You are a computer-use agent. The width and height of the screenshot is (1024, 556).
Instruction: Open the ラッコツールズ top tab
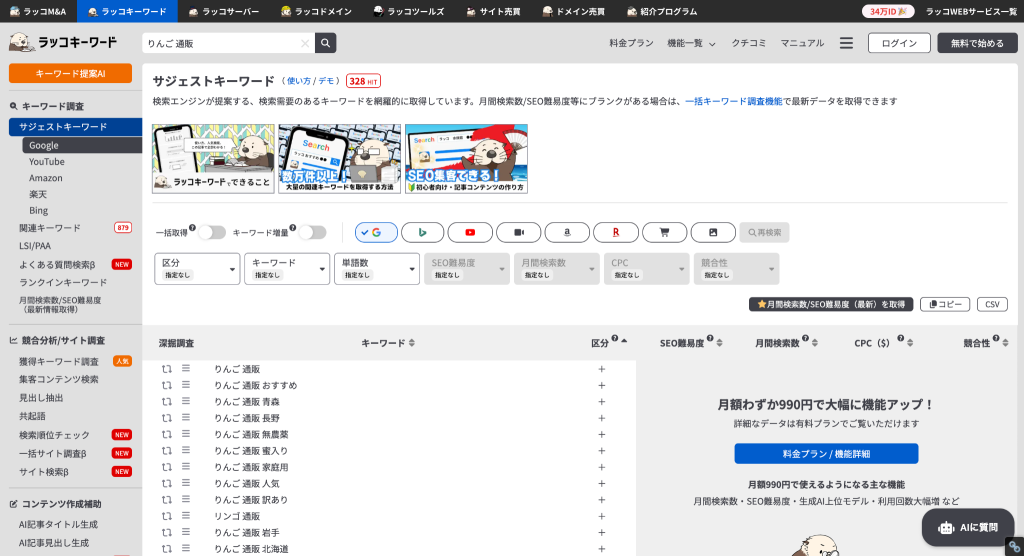point(409,11)
